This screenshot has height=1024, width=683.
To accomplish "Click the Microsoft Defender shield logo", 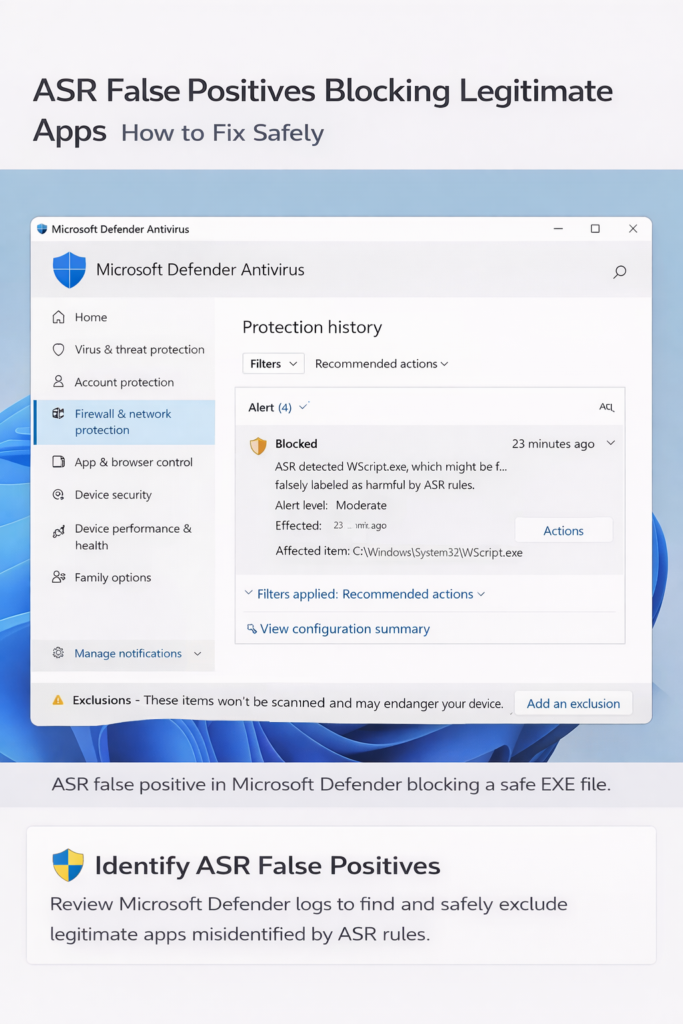I will (69, 270).
